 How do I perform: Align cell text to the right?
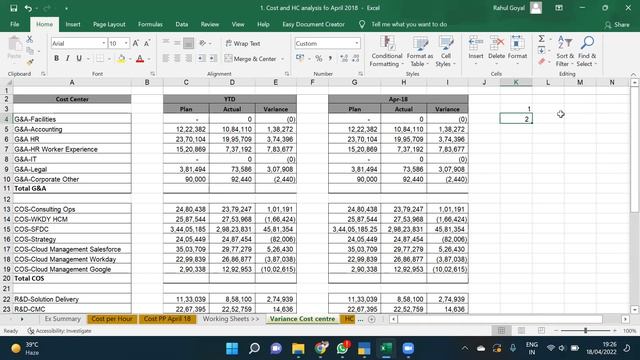[x=188, y=59]
